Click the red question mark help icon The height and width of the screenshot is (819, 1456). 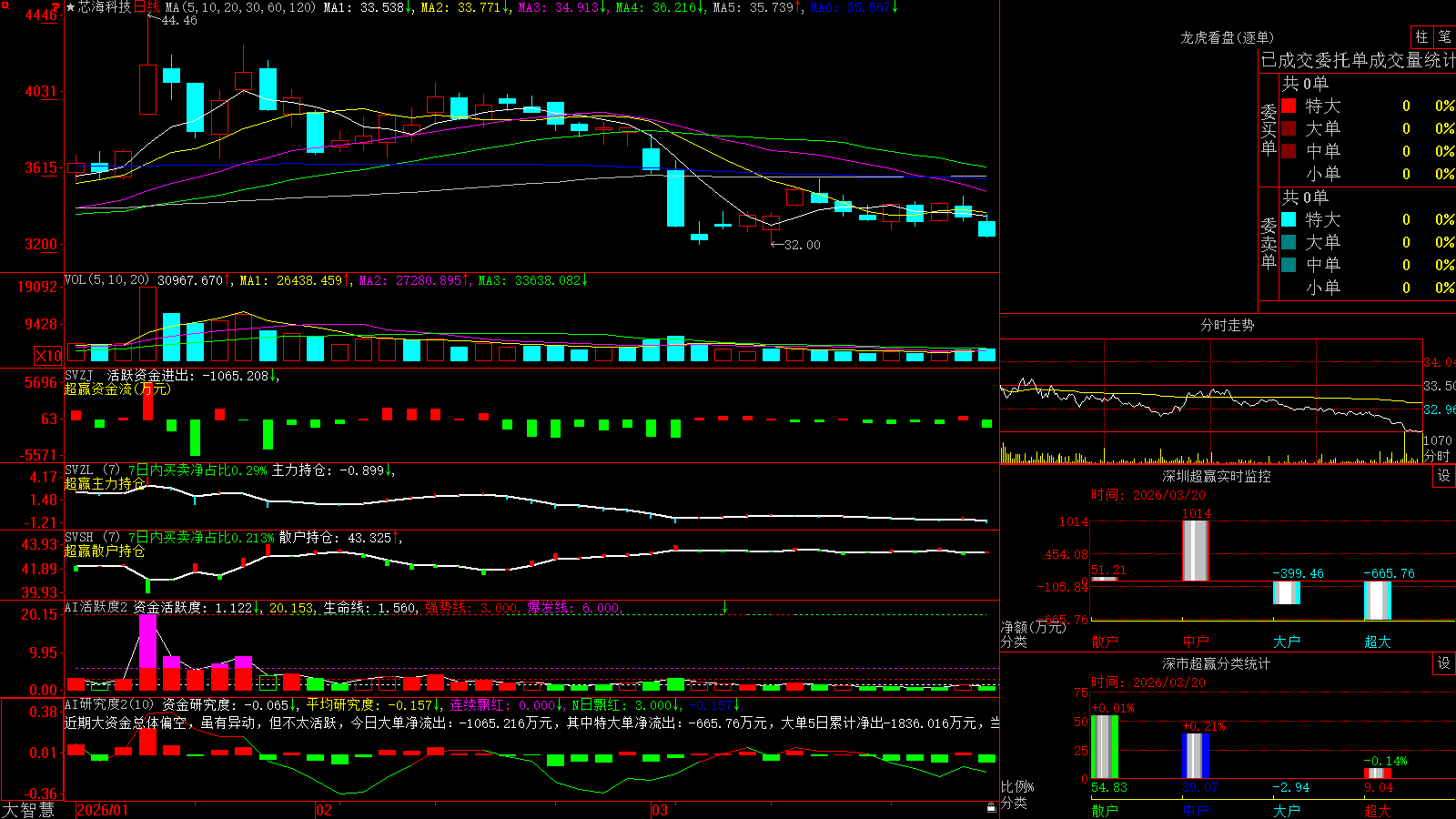tap(56, 6)
